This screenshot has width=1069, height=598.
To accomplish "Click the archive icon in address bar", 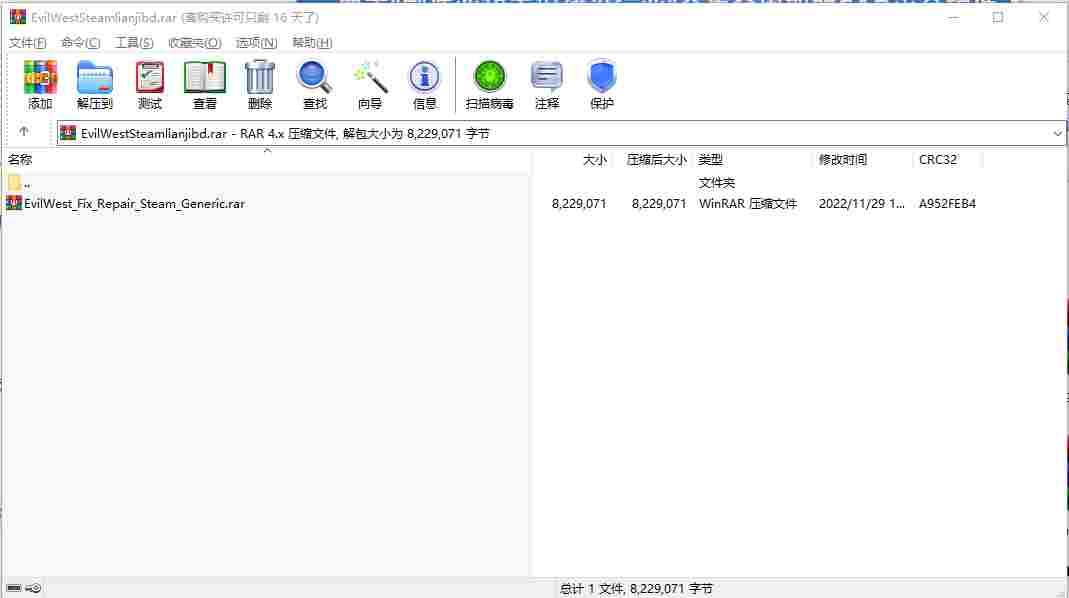I will point(68,133).
